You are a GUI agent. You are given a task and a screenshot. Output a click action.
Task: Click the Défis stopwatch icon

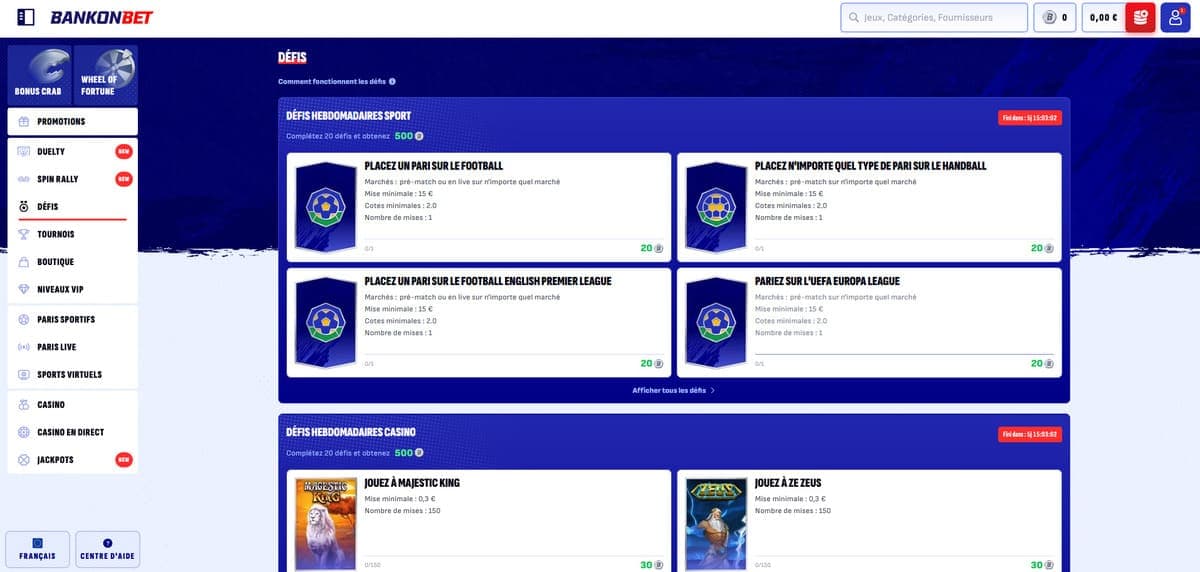click(24, 207)
